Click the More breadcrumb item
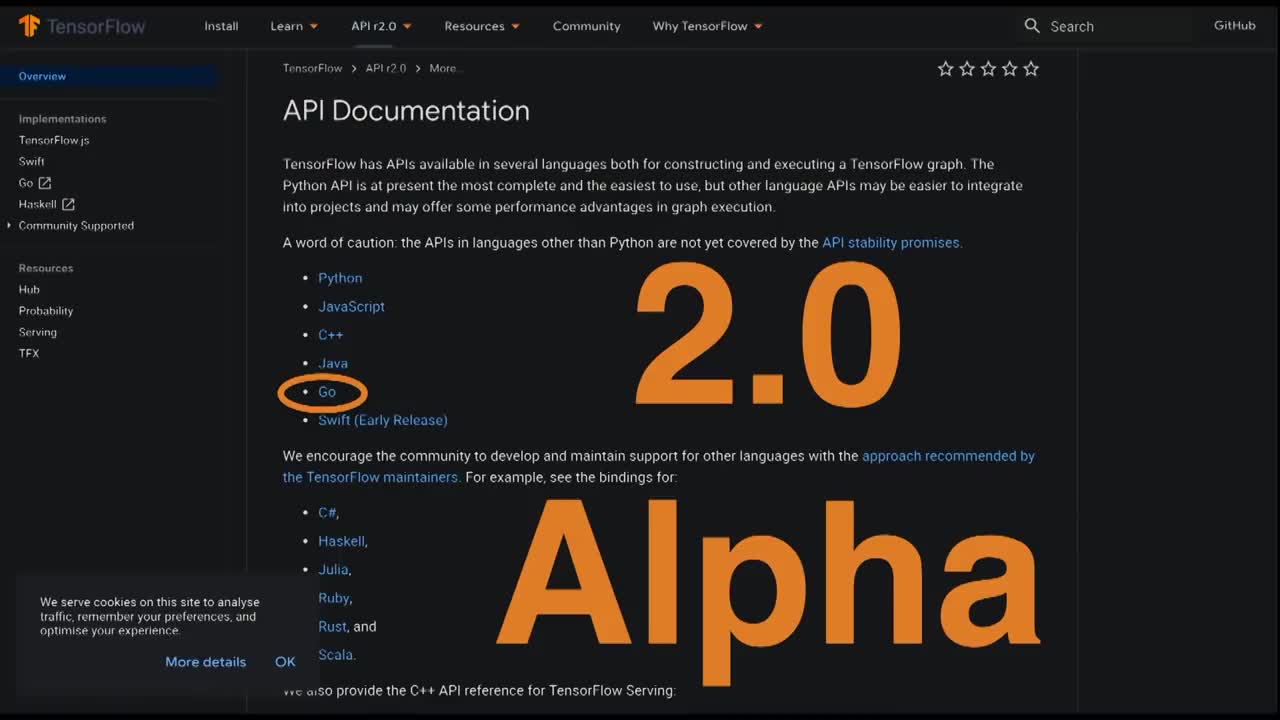 click(446, 68)
